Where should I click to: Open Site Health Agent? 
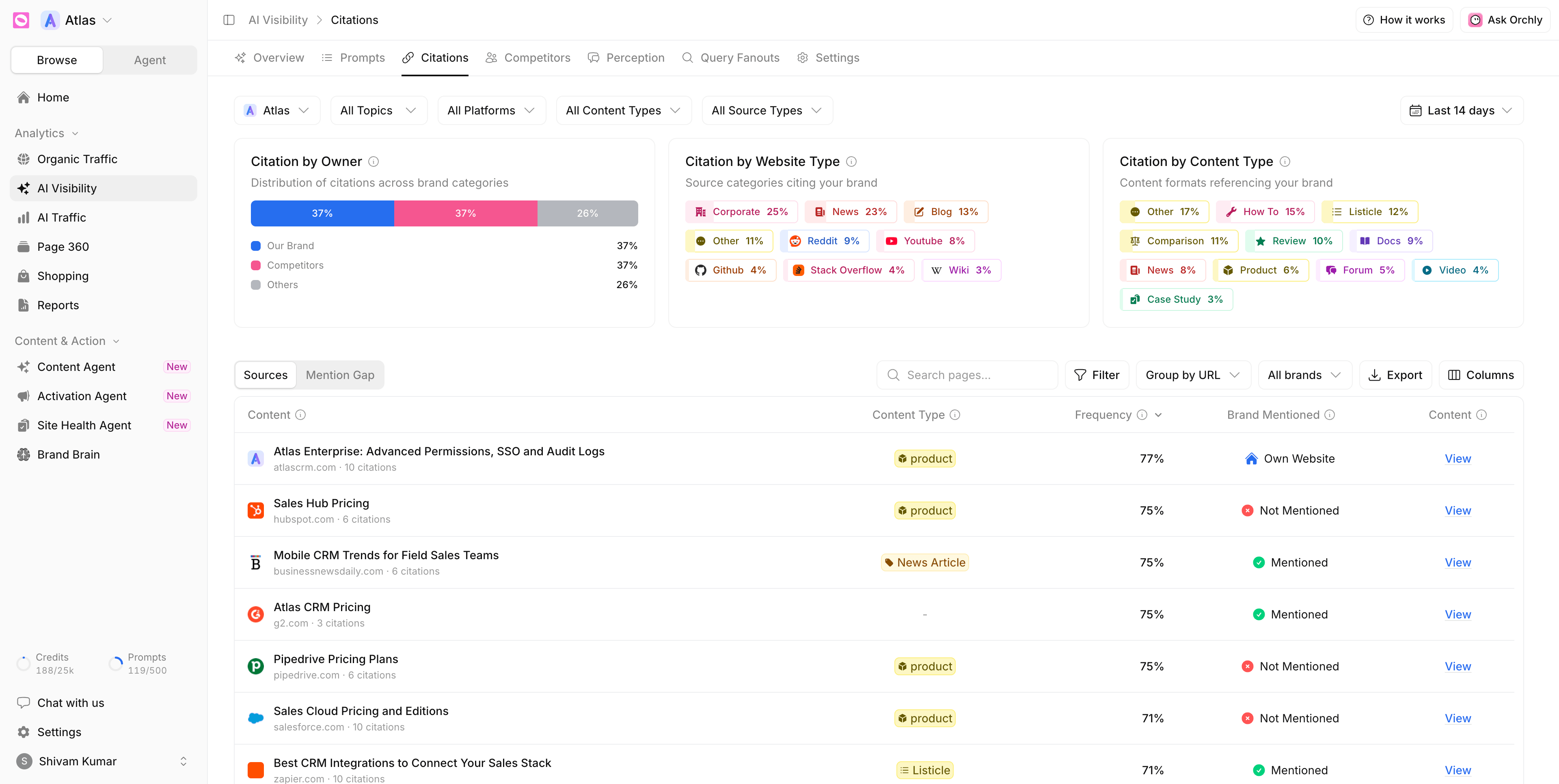104,425
